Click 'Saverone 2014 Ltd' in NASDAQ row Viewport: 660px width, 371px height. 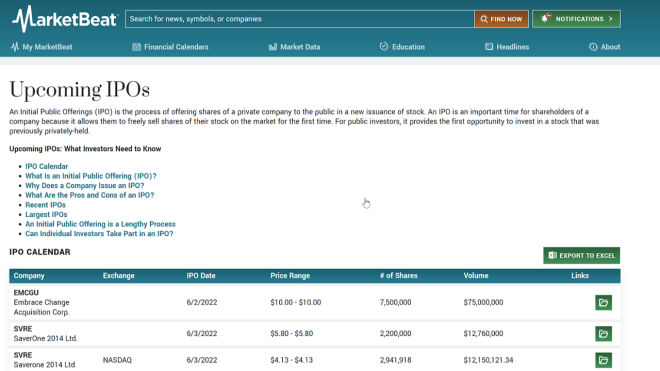[44, 365]
